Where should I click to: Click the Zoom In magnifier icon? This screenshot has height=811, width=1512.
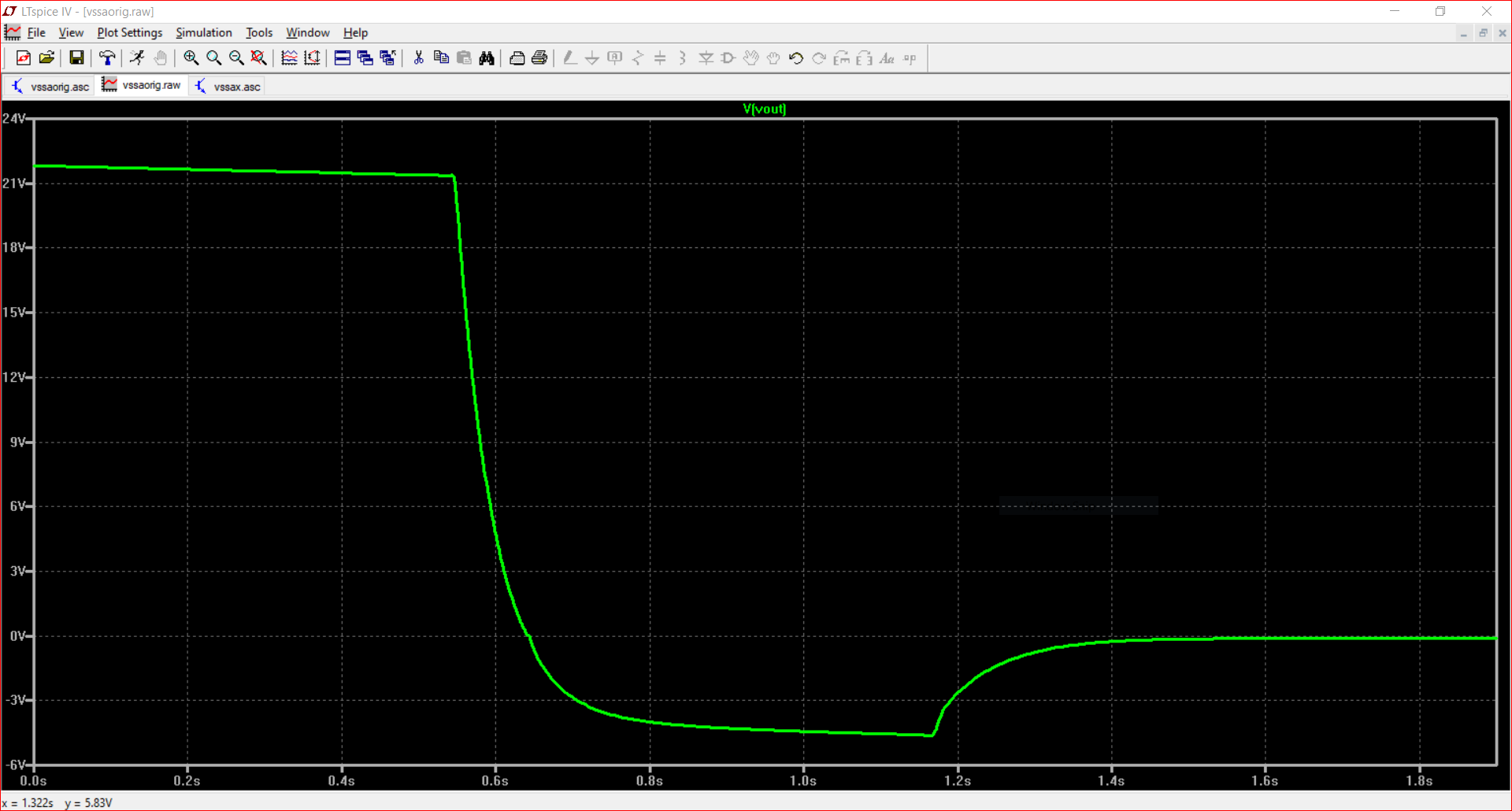[191, 58]
